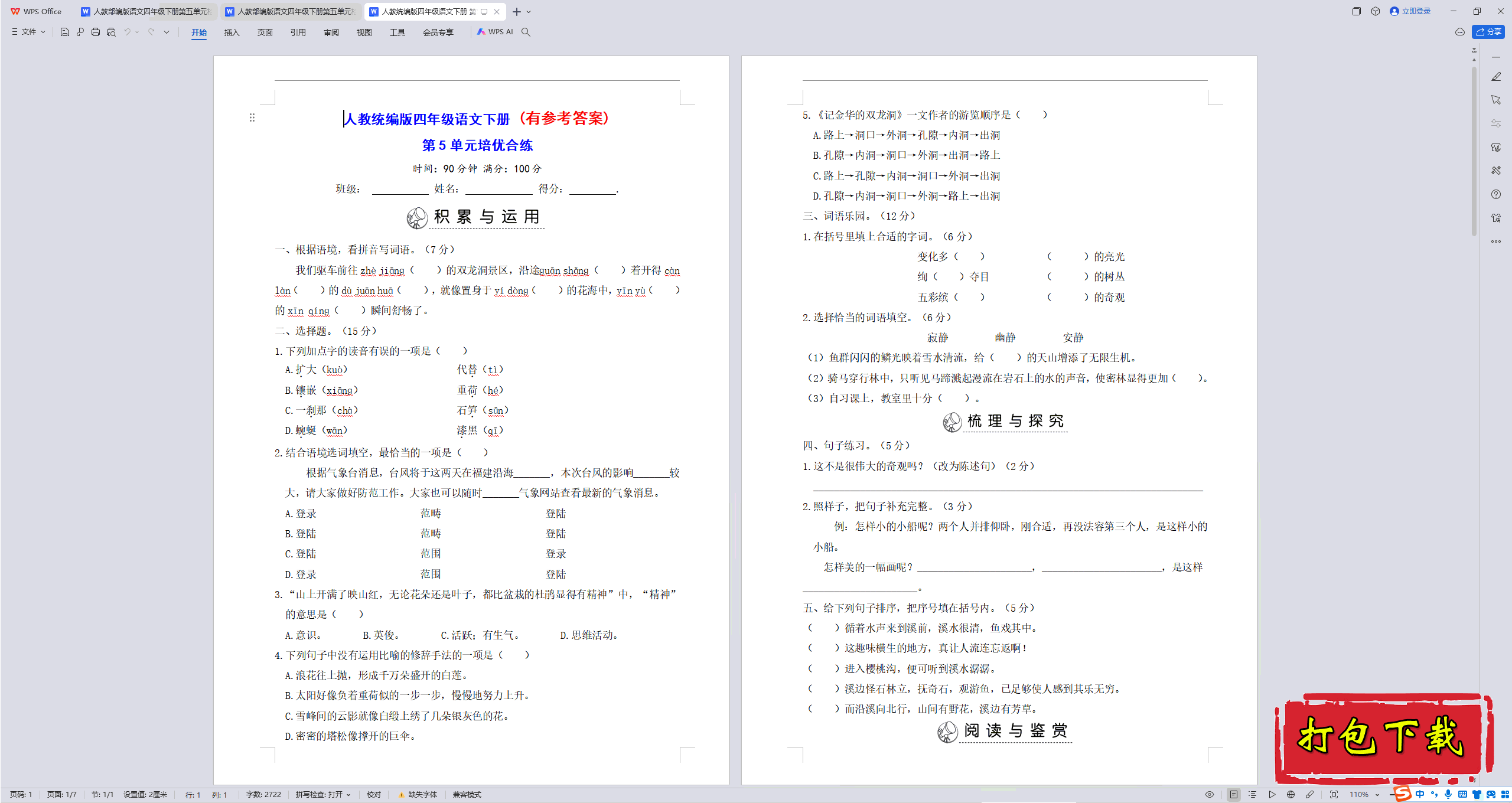The width and height of the screenshot is (1512, 803).
Task: Click the page indicator 页面: 1/7
Action: pyautogui.click(x=62, y=795)
